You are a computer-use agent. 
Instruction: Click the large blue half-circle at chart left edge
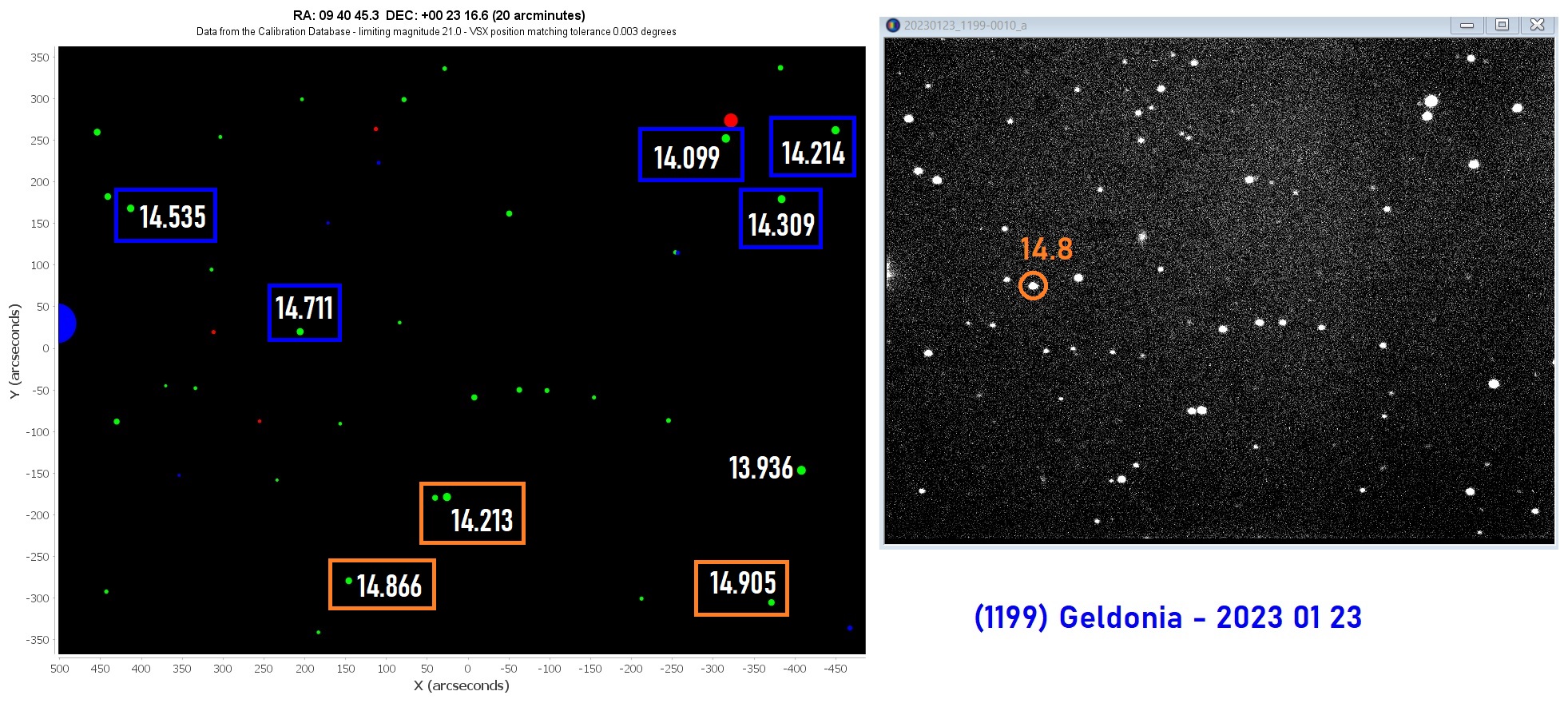(x=65, y=324)
